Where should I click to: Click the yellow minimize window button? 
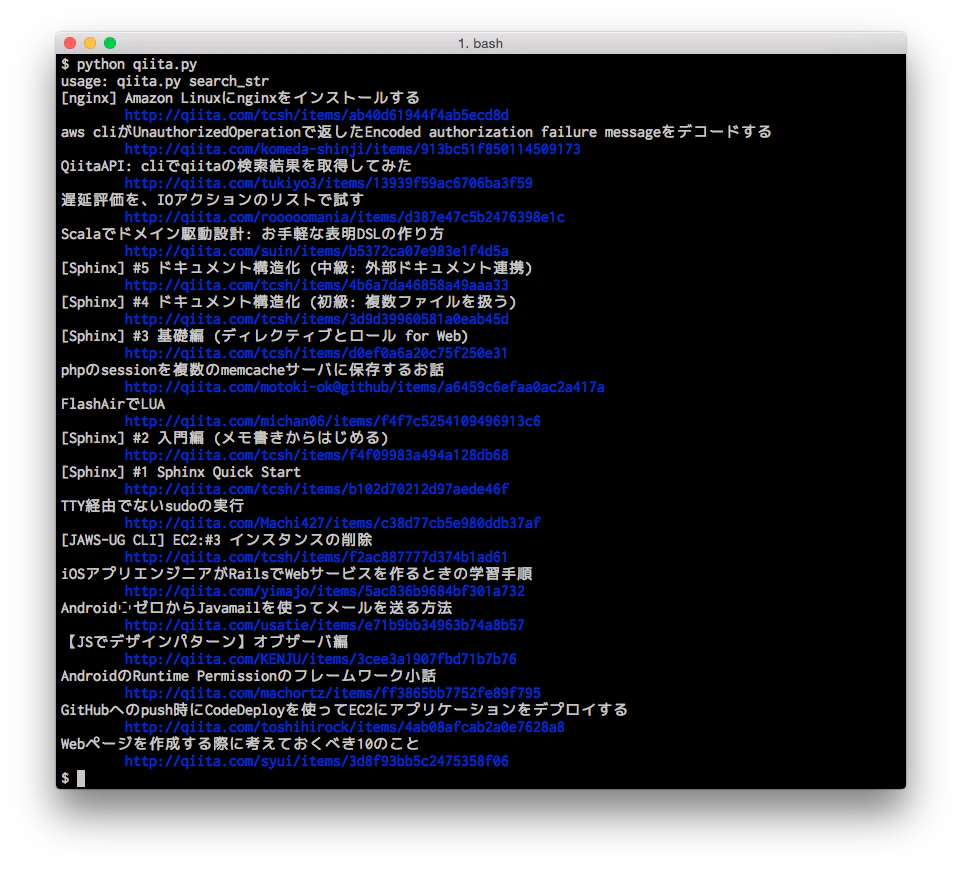click(x=90, y=43)
